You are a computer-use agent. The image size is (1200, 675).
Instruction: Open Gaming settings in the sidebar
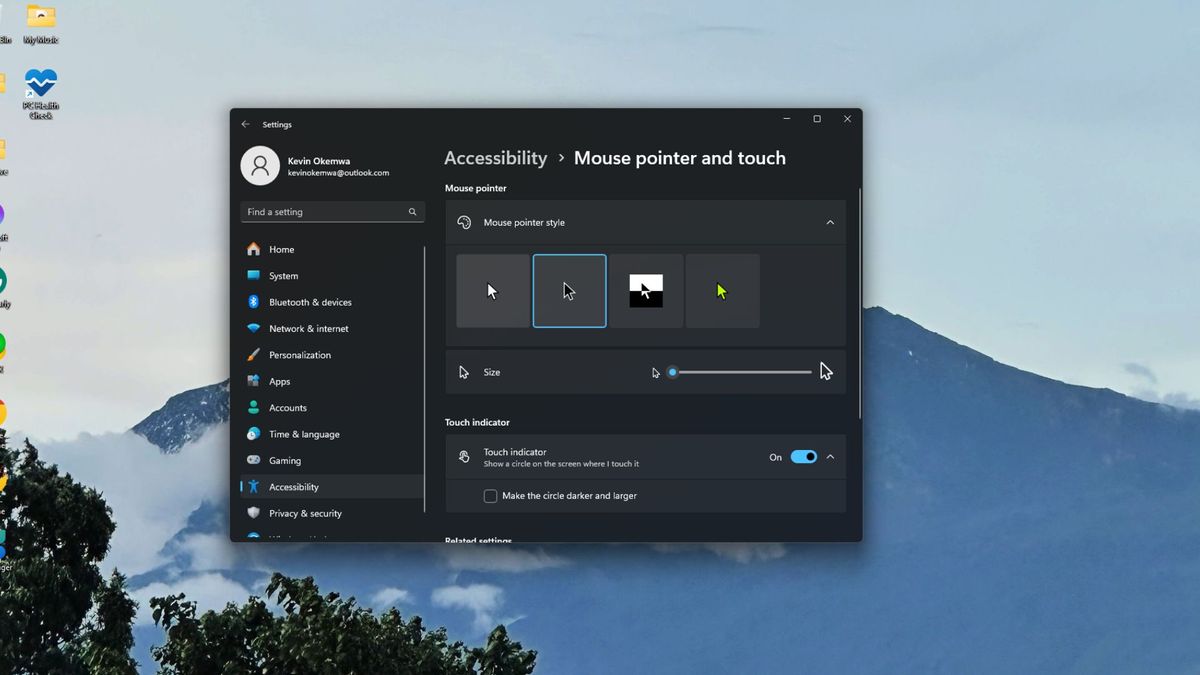(x=284, y=460)
